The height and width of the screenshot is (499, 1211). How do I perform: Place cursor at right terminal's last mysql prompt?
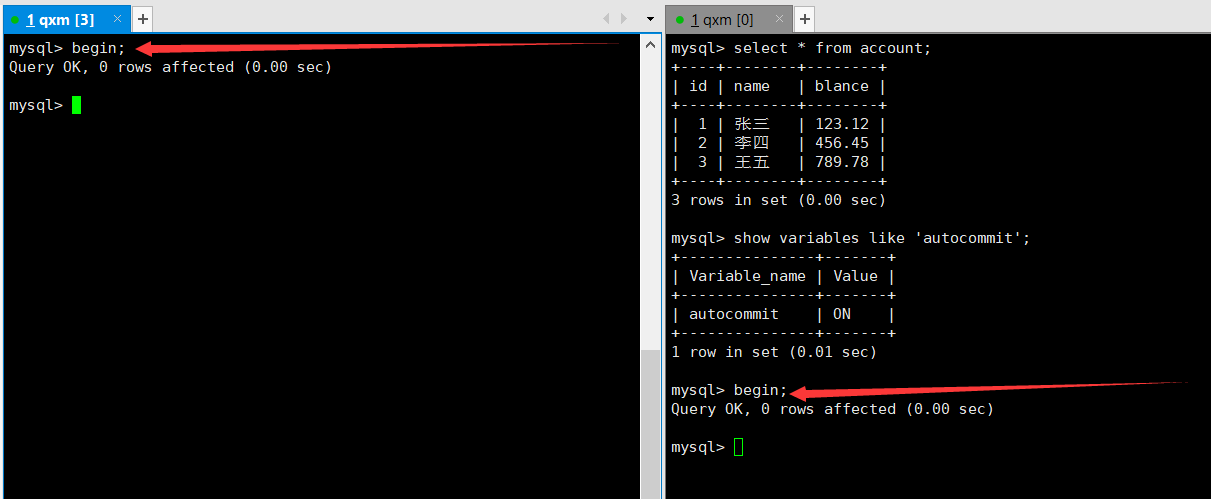coord(739,447)
